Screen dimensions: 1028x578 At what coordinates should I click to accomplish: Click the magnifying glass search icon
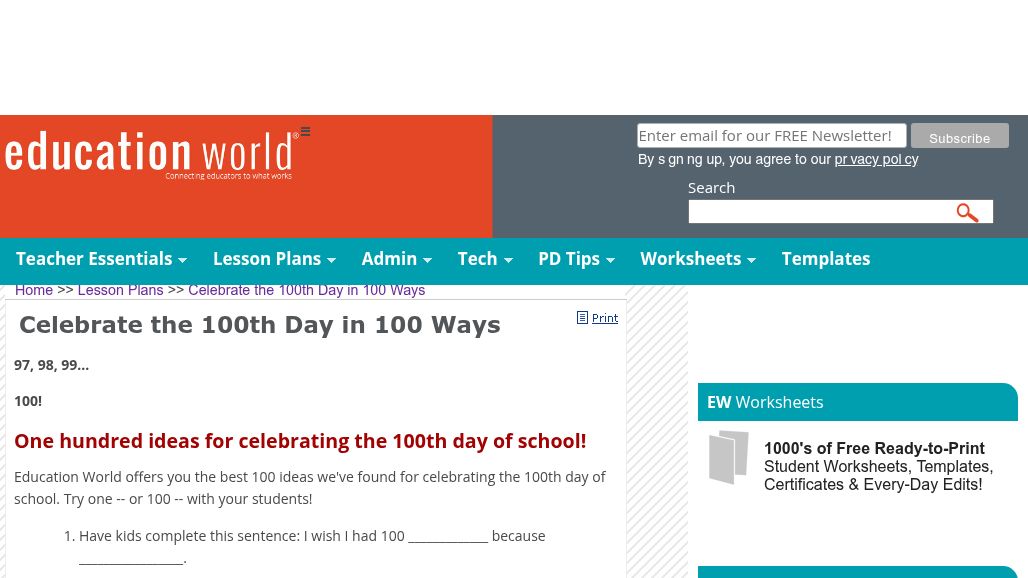[x=967, y=213]
